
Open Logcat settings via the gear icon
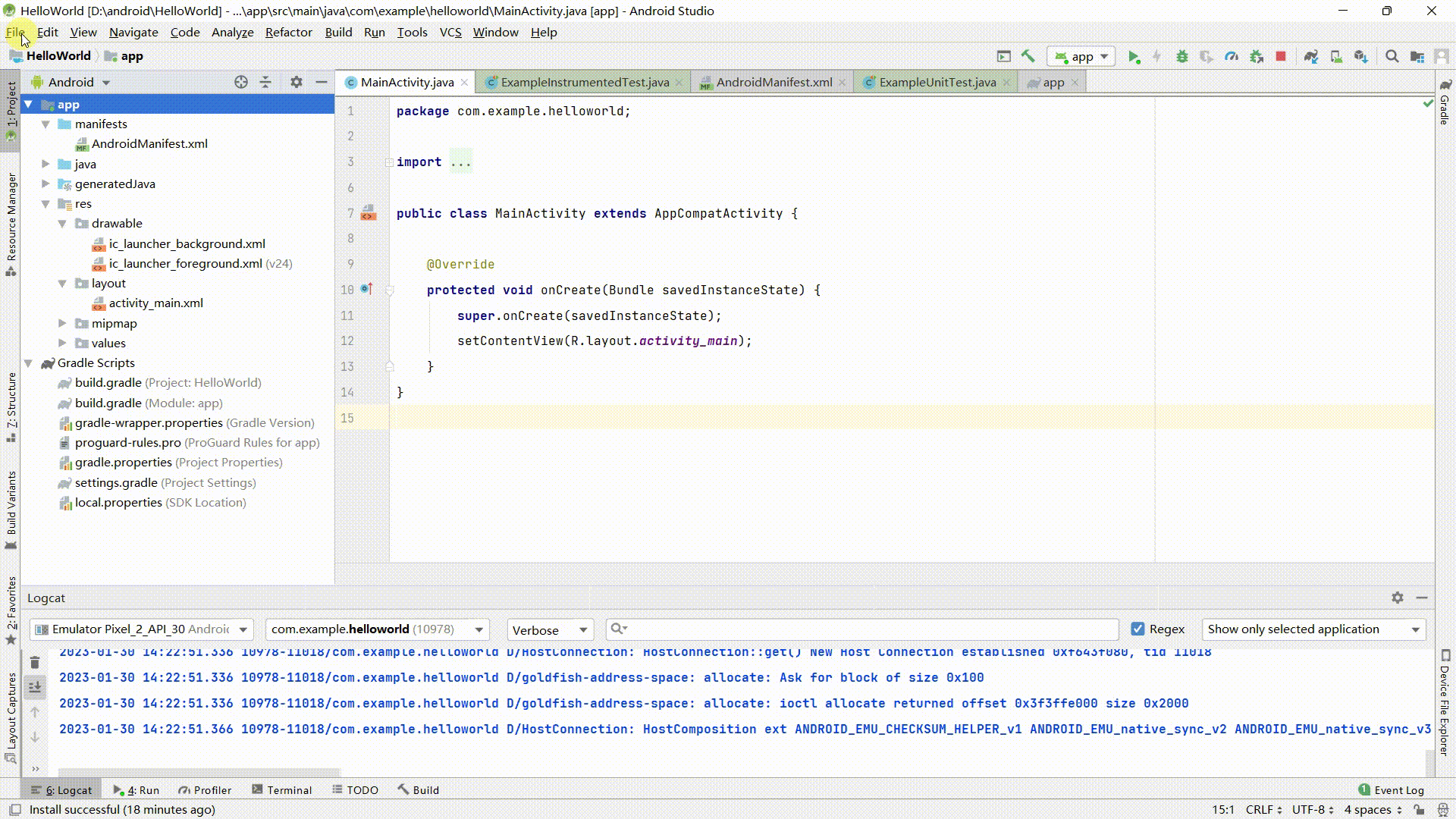point(1398,598)
